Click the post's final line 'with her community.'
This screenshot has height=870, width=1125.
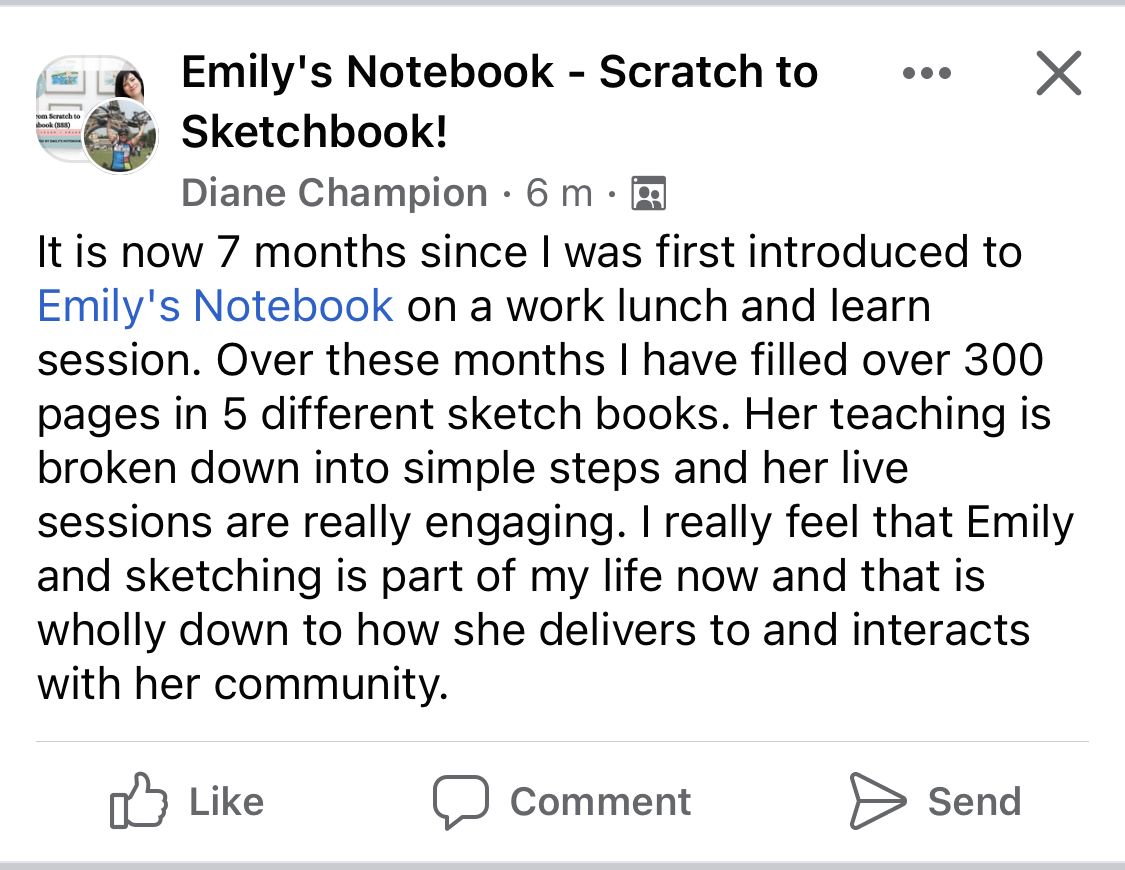[242, 685]
